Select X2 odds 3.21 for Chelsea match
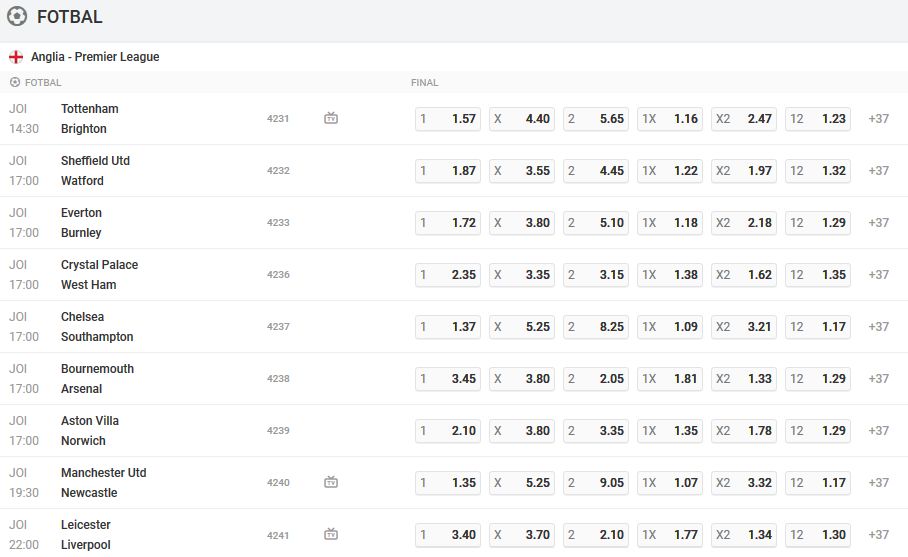Image resolution: width=908 pixels, height=557 pixels. click(x=744, y=326)
